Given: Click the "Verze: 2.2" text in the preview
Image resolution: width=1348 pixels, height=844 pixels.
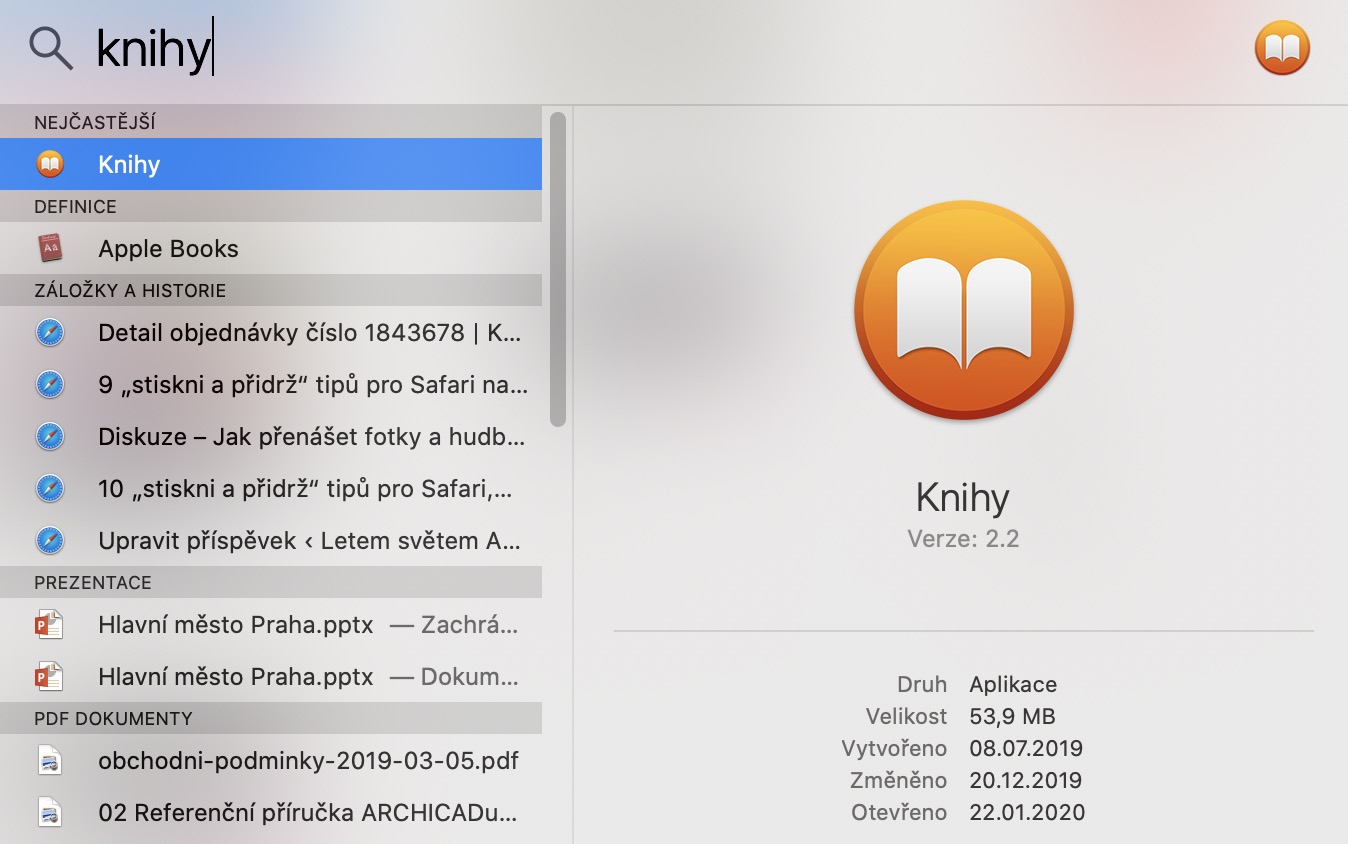Looking at the screenshot, I should tap(963, 539).
